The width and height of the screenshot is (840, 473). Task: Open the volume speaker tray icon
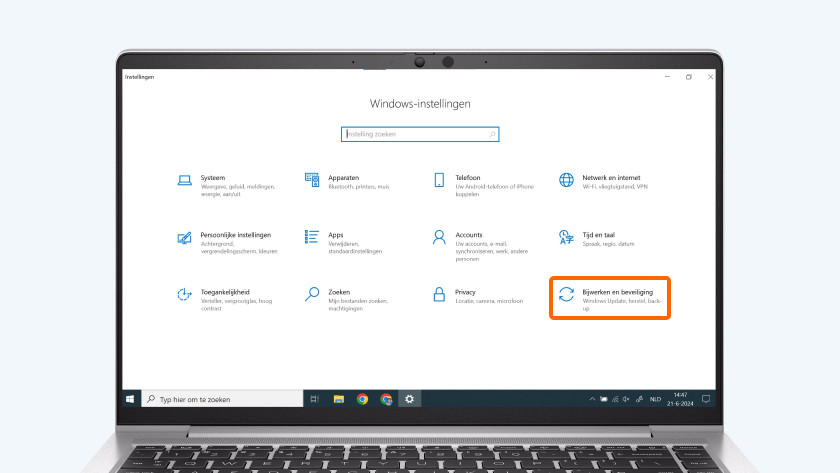click(x=626, y=399)
